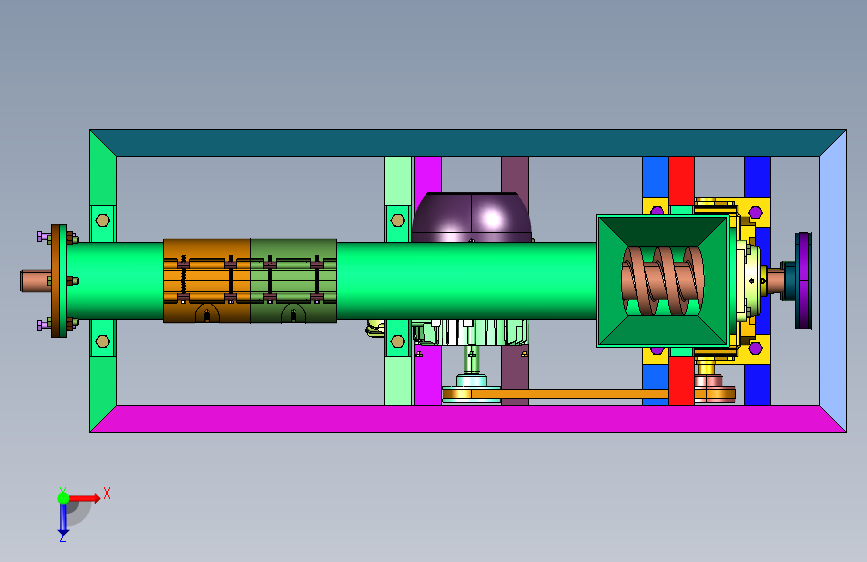
Task: Click the red X axis arrow of triad
Action: (x=86, y=498)
